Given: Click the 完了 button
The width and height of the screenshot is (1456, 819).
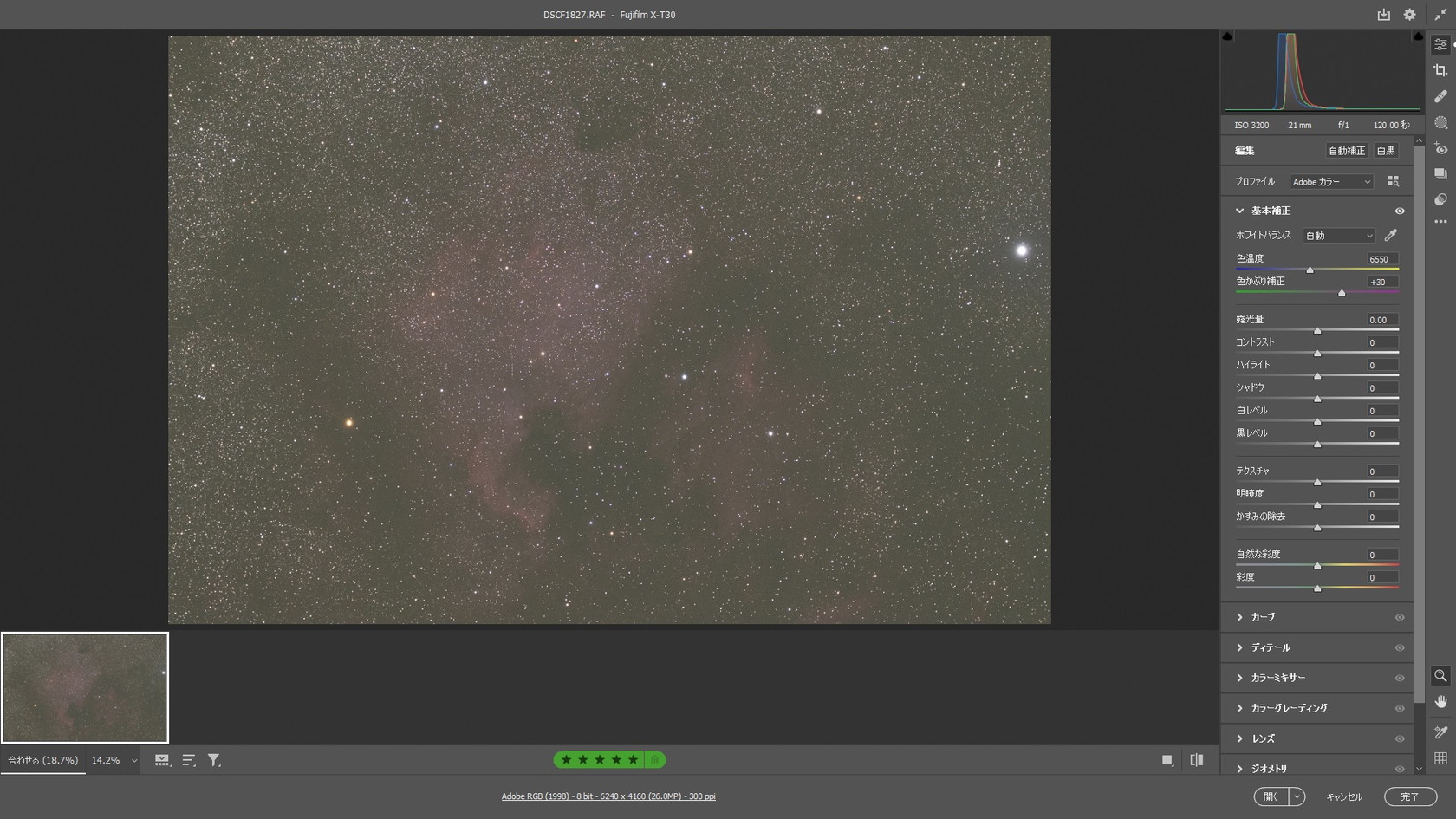Looking at the screenshot, I should click(x=1410, y=796).
